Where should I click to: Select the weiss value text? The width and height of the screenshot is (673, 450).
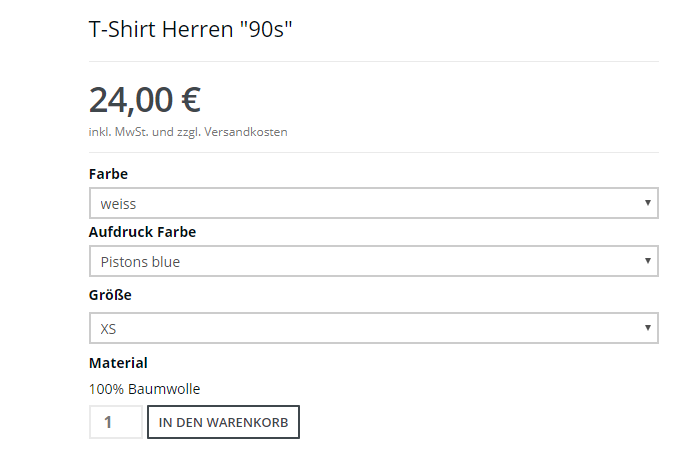(118, 204)
